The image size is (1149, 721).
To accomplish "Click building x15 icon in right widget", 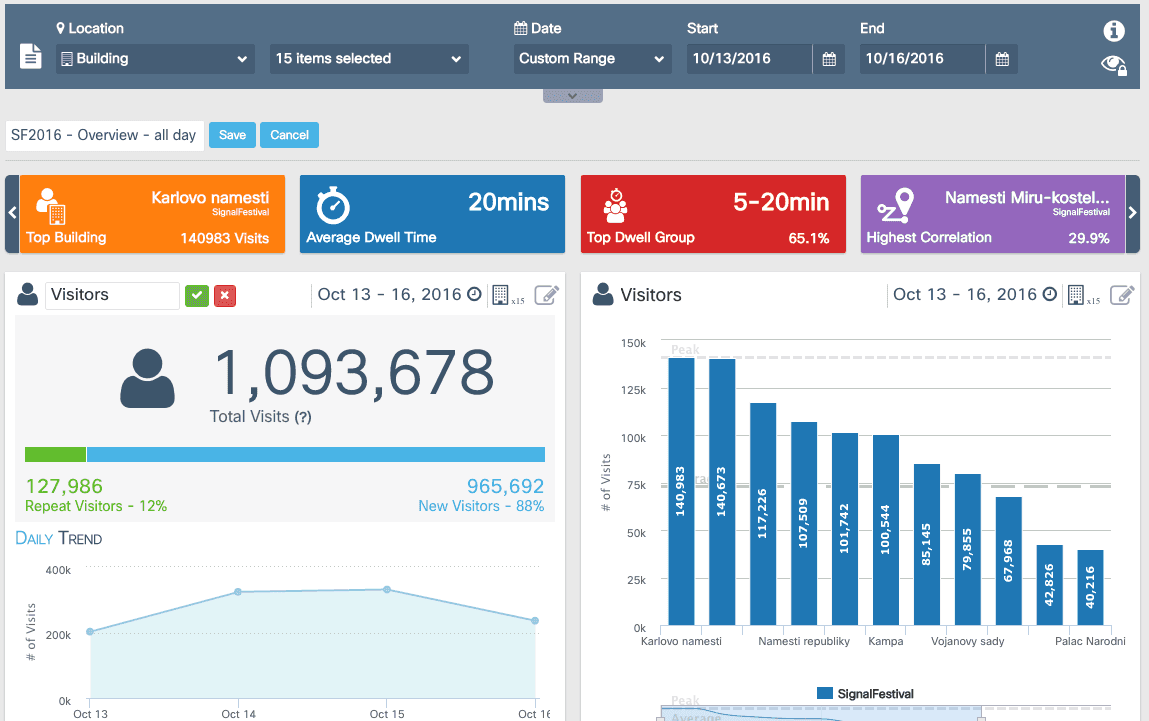I will (1077, 295).
